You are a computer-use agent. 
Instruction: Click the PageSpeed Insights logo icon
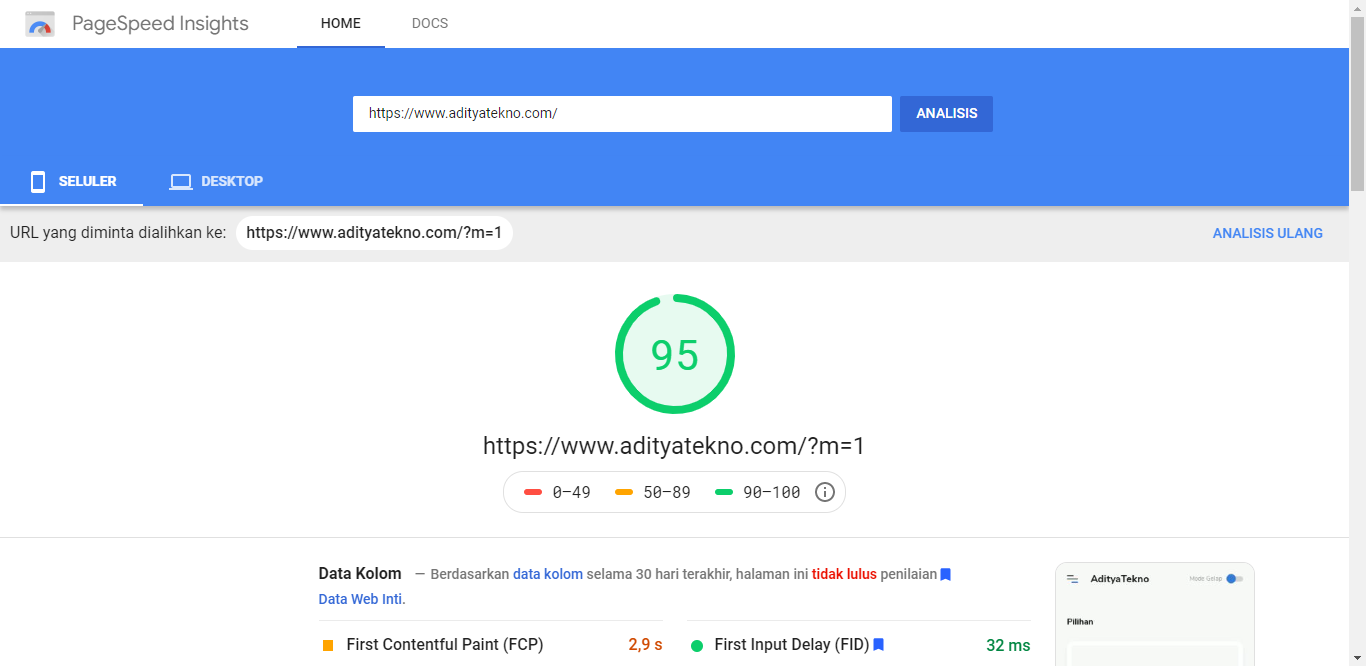tap(40, 24)
